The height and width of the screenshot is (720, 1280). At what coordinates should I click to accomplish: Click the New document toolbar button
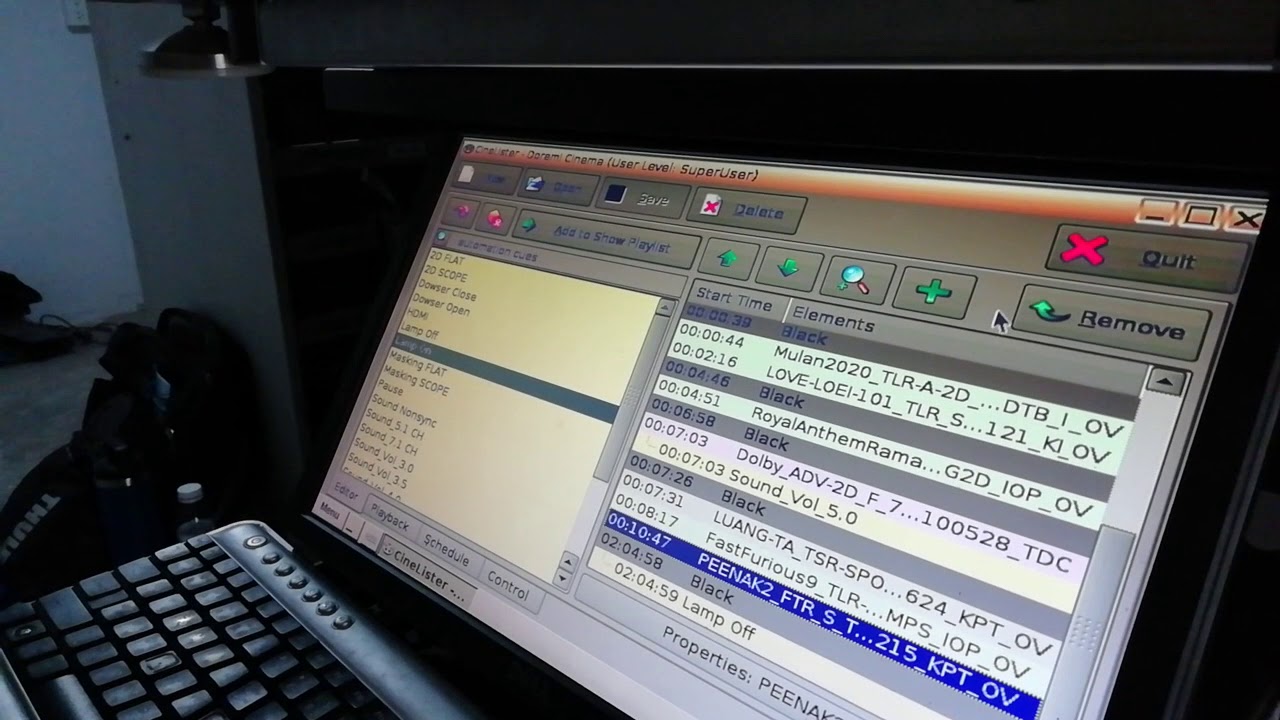(485, 177)
